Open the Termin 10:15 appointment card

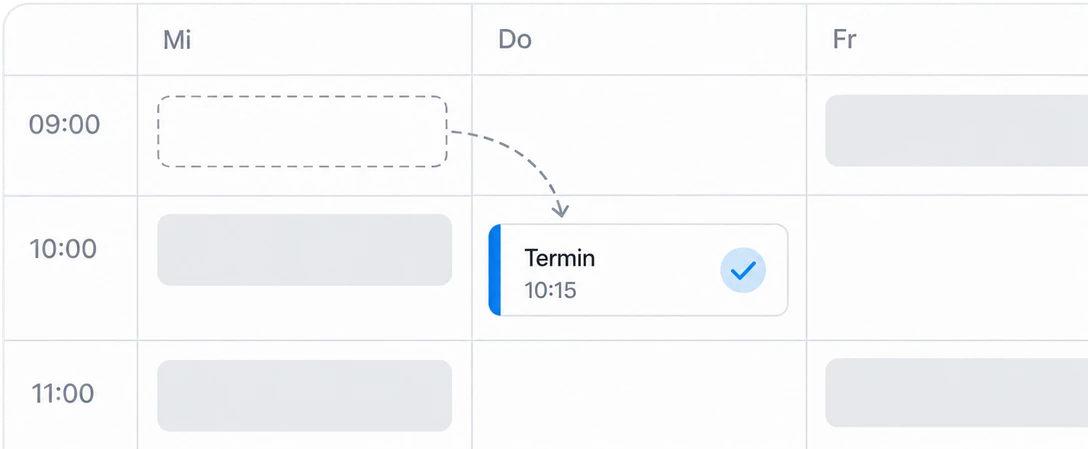coord(638,270)
